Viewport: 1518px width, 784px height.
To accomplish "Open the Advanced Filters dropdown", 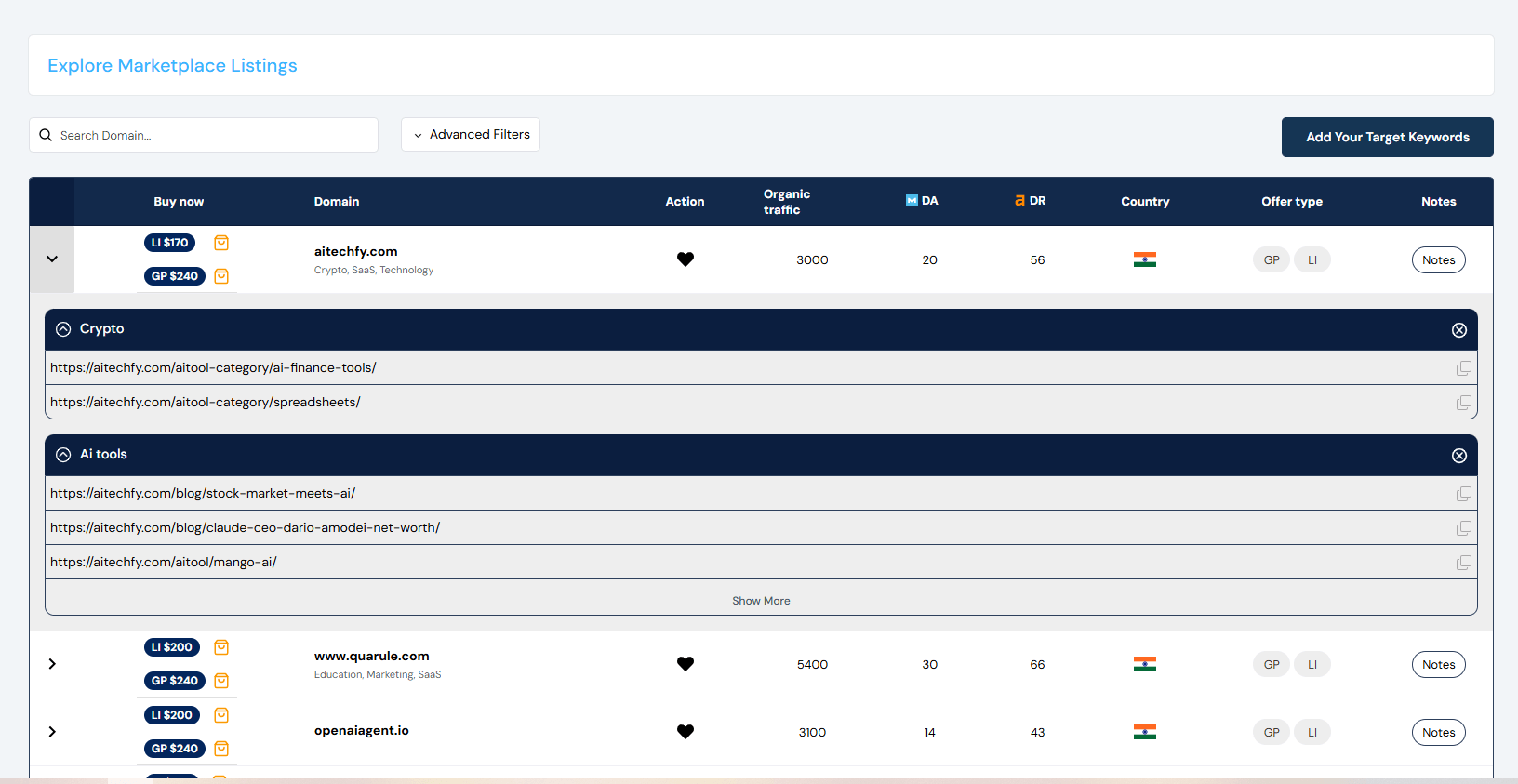I will point(471,135).
